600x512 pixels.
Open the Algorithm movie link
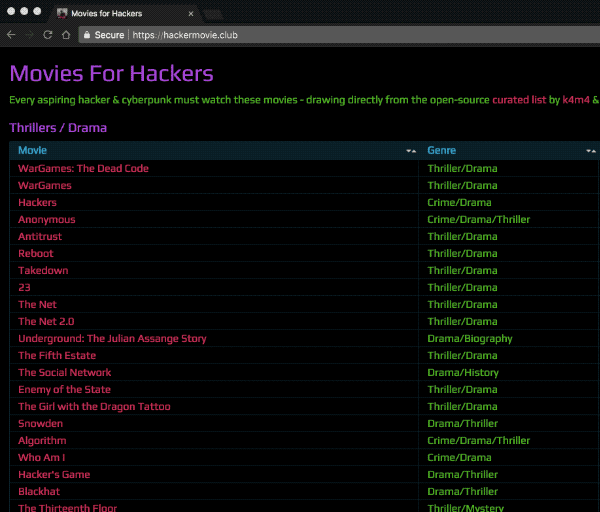(x=42, y=441)
